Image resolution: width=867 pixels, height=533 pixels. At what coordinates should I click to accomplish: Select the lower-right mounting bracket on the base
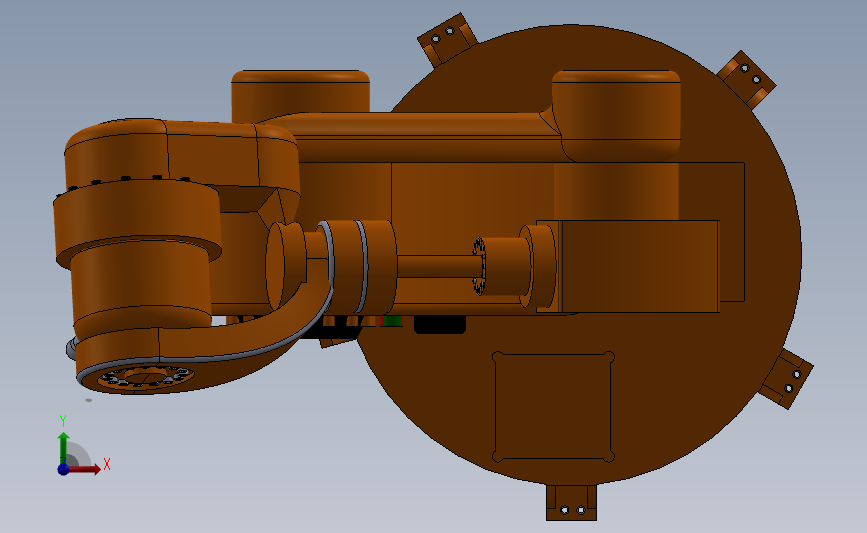(x=786, y=379)
